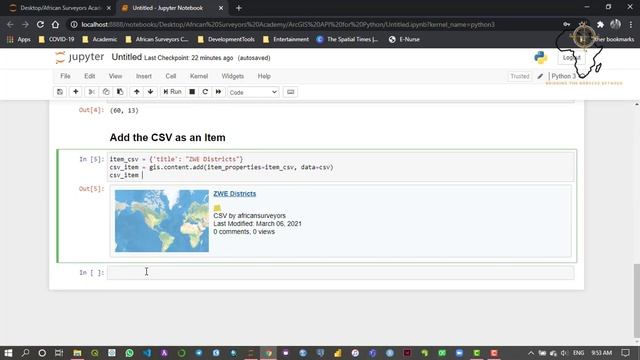640x360 pixels.
Task: Open File Explorer from the taskbar
Action: pyautogui.click(x=77, y=353)
